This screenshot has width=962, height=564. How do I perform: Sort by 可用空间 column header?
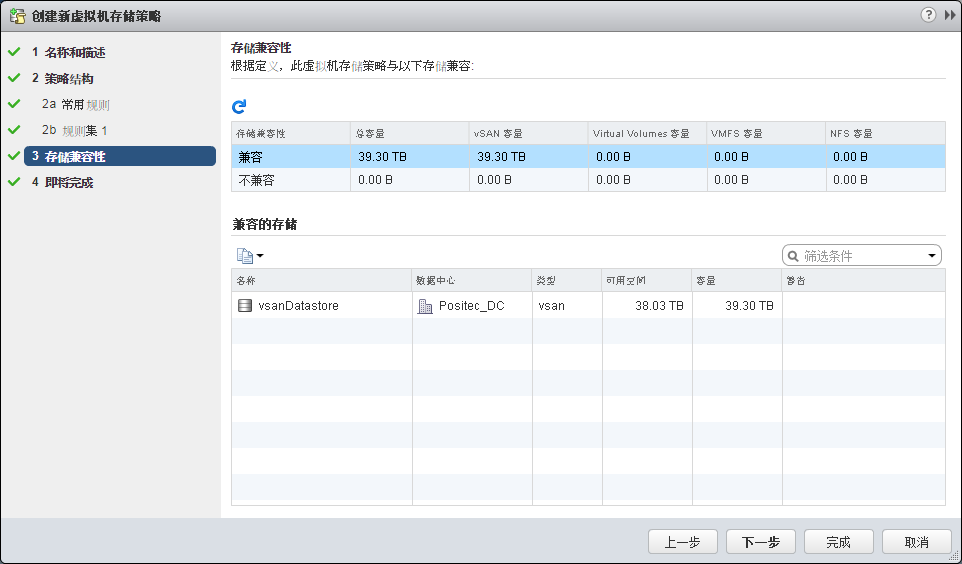647,280
